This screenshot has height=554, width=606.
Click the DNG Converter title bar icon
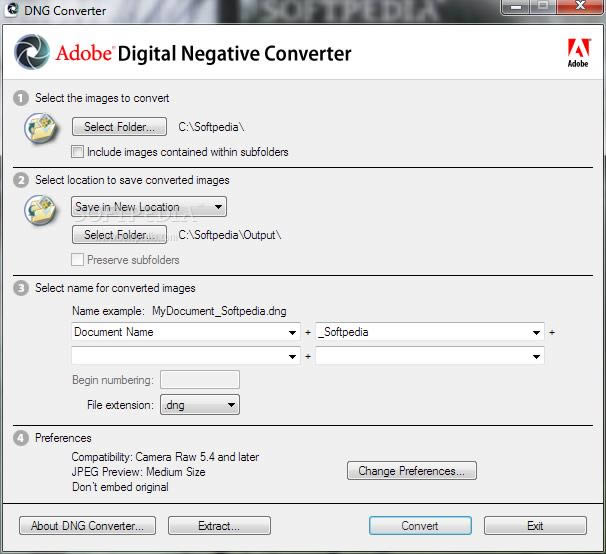click(x=12, y=9)
